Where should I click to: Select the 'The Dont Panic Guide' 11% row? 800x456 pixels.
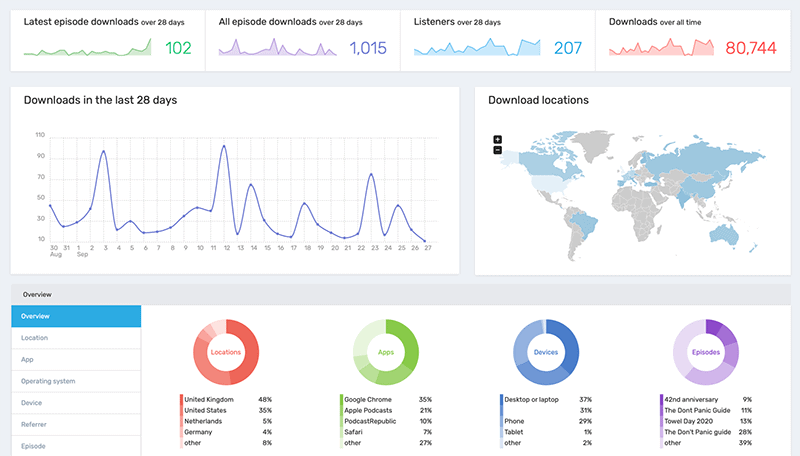[706, 410]
